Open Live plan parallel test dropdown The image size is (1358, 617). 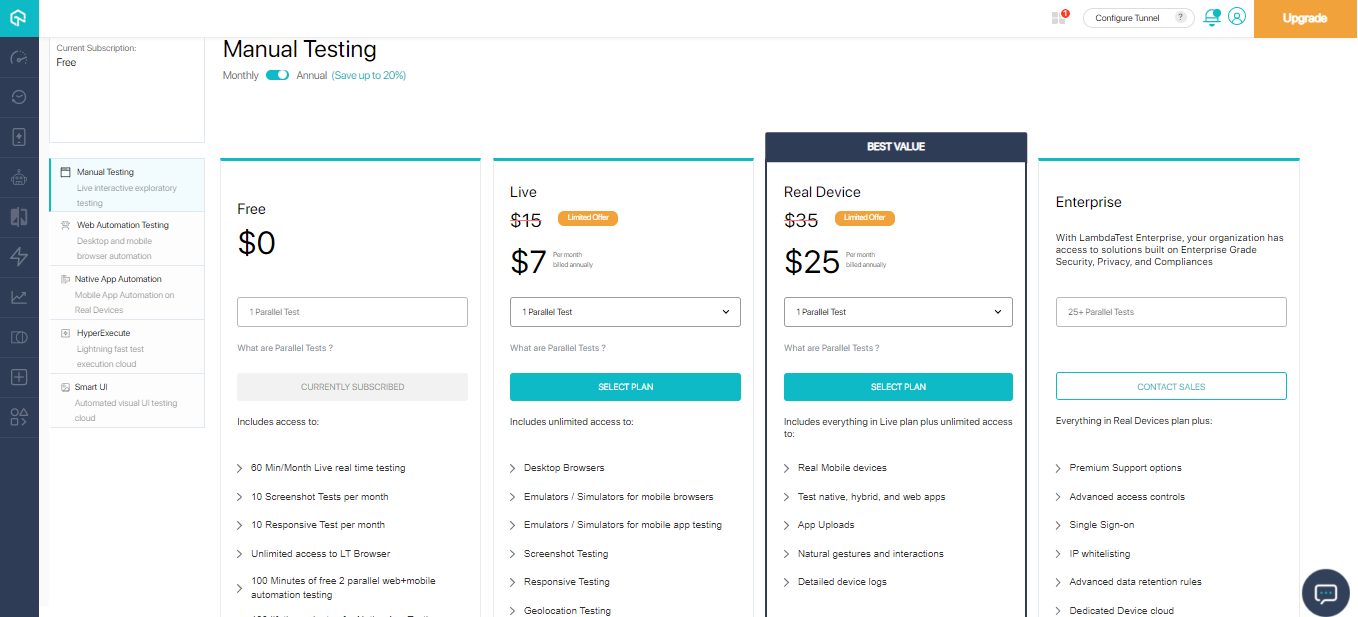click(625, 312)
